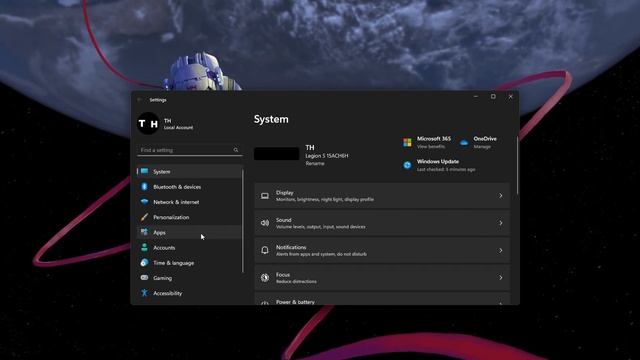Click the Bluetooth & devices icon

click(144, 187)
